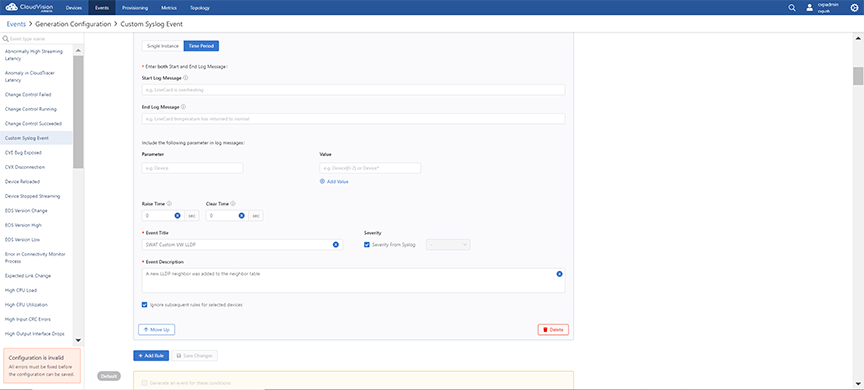Image resolution: width=864 pixels, height=390 pixels.
Task: Select Custom Syslog Event item
Action: [36, 138]
